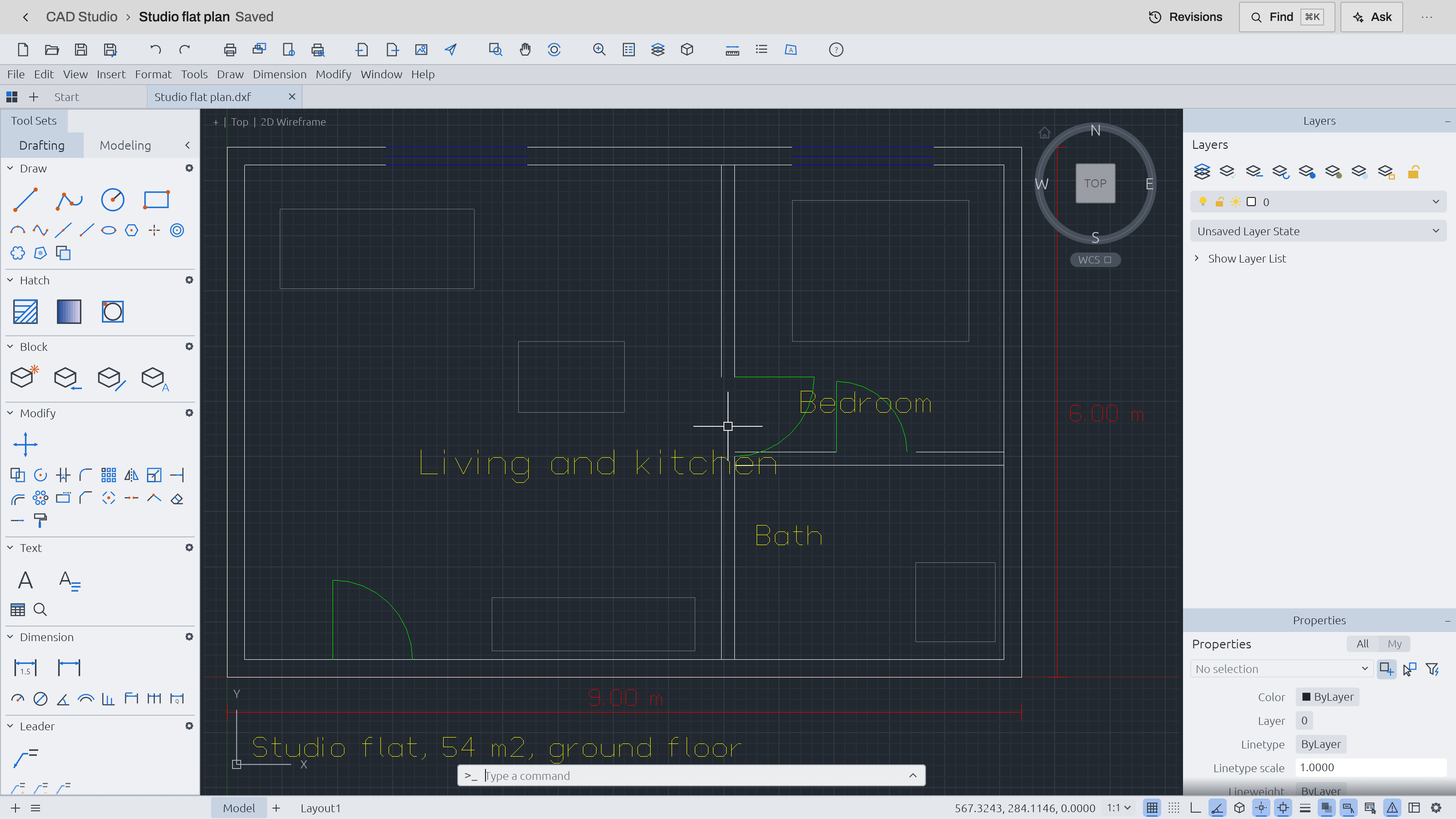Click the Print icon in toolbar

[229, 50]
